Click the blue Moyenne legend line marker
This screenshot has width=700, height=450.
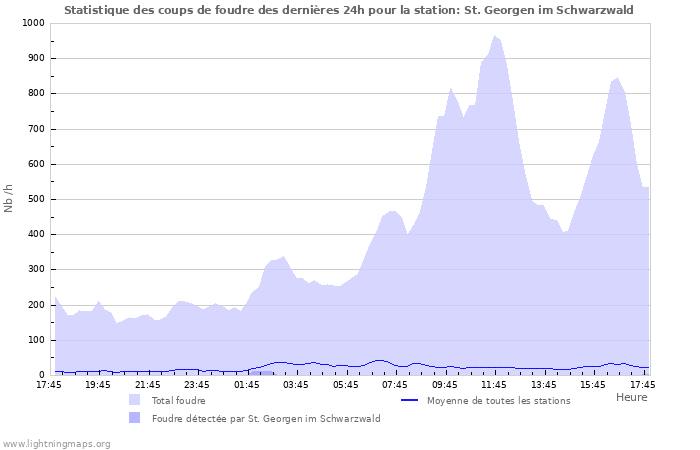coord(408,400)
